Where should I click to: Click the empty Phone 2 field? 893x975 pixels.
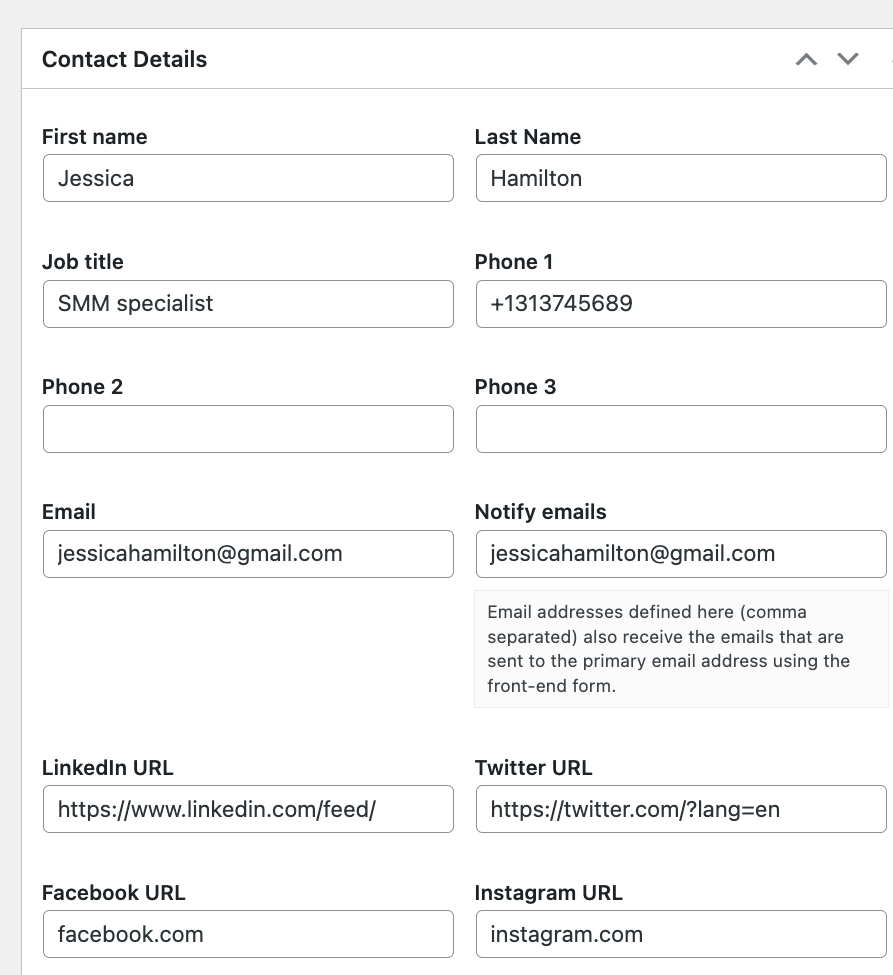248,429
